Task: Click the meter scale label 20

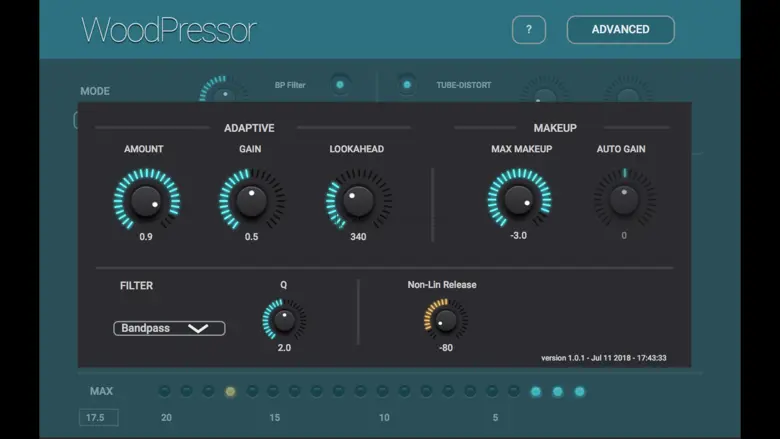Action: coord(166,418)
